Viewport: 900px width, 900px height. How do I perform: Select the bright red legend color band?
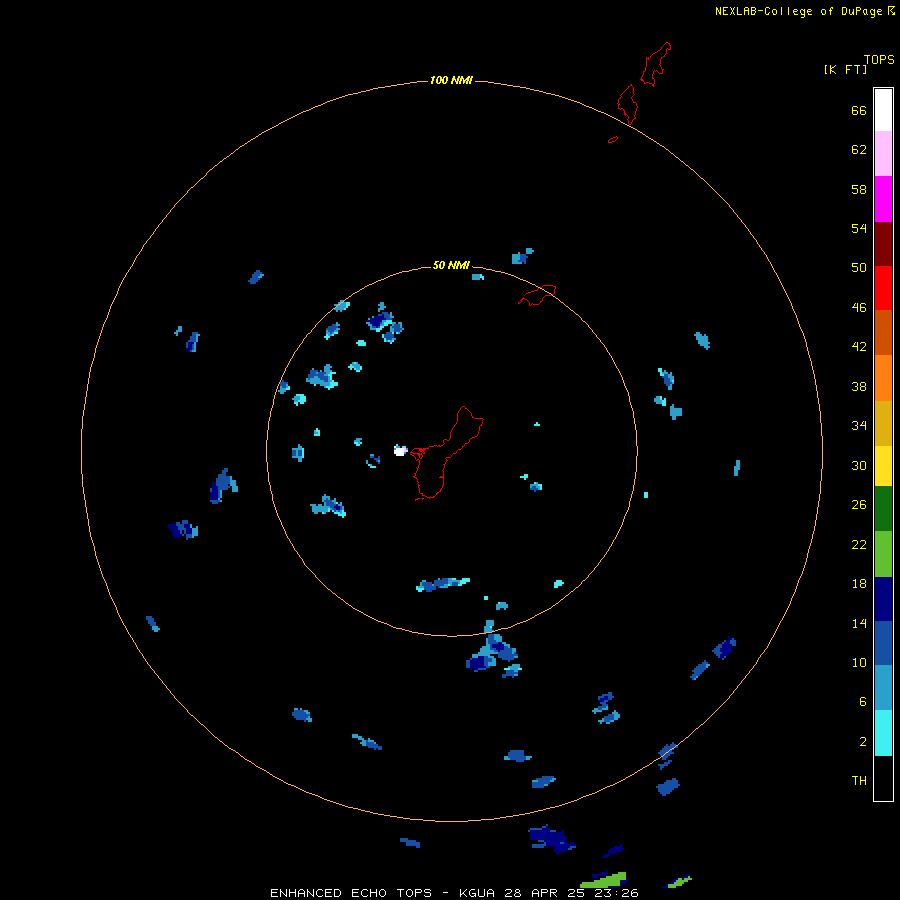point(883,288)
